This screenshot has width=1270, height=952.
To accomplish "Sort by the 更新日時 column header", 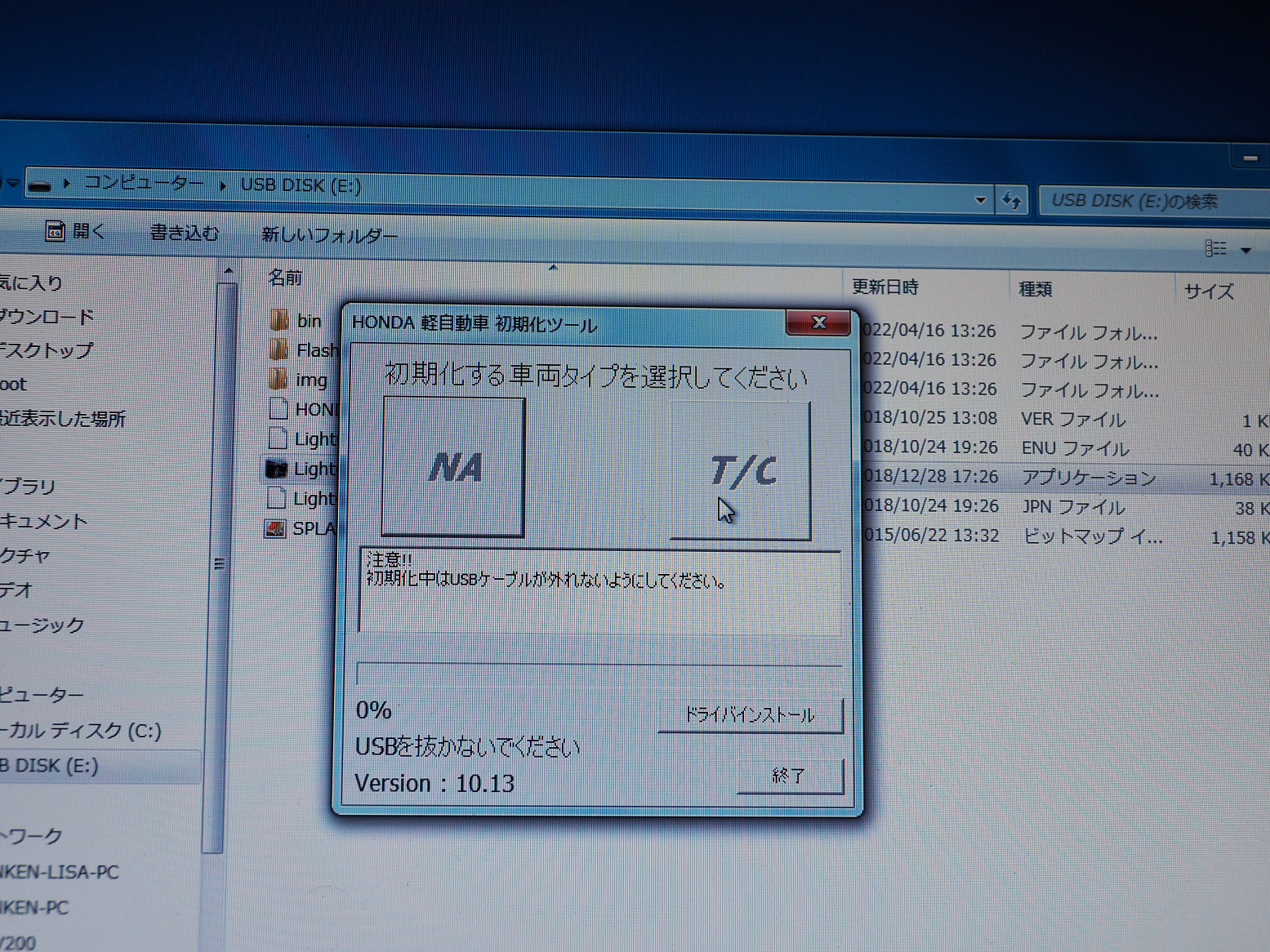I will click(x=885, y=287).
